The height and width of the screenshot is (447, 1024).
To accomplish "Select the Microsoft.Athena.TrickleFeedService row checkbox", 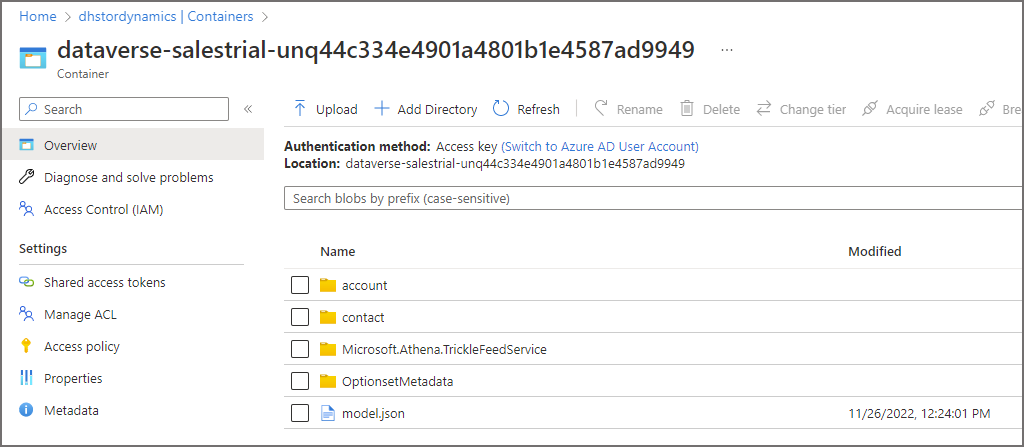I will click(x=300, y=350).
